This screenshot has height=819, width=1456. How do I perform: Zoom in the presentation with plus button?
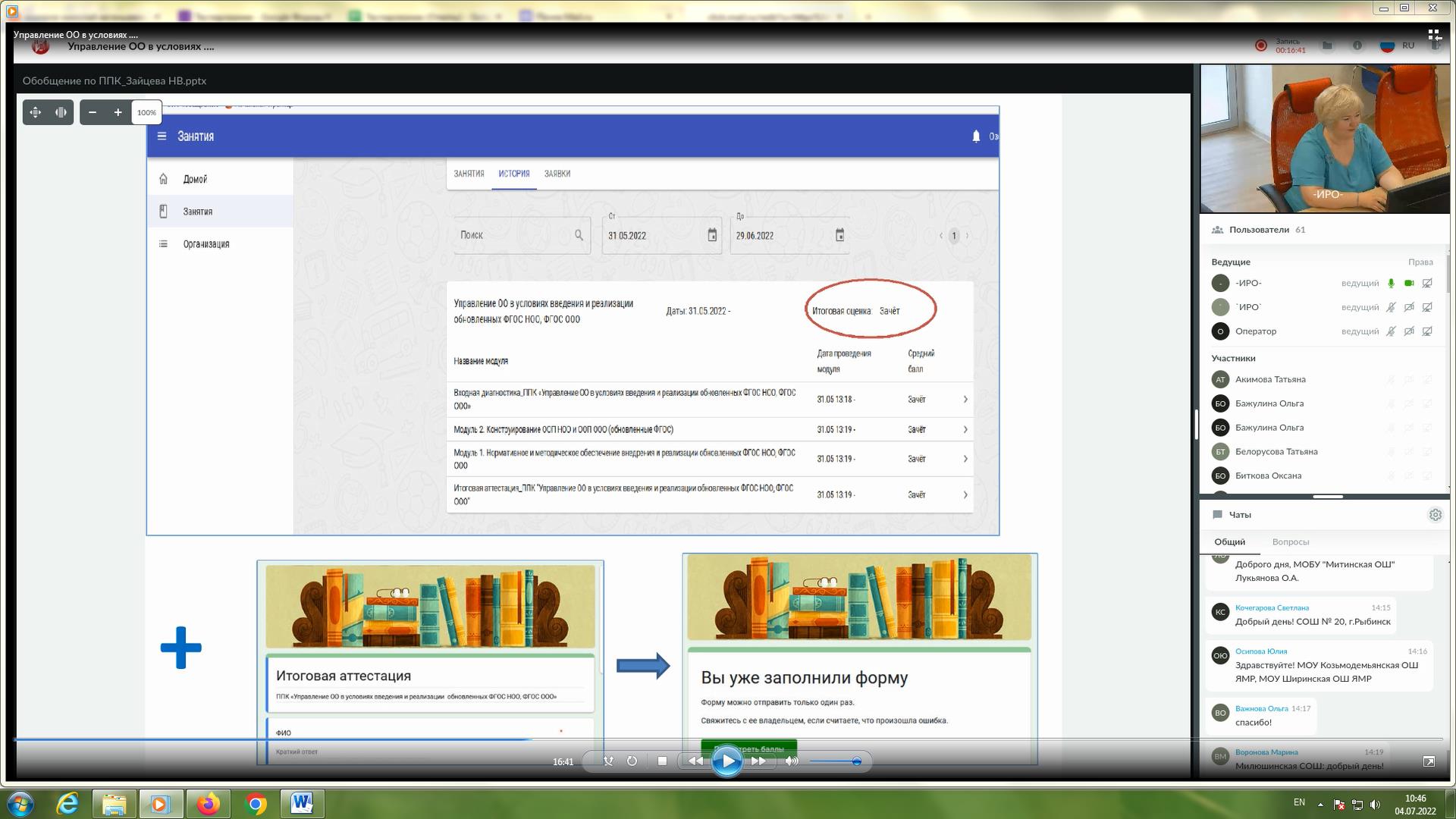tap(118, 112)
